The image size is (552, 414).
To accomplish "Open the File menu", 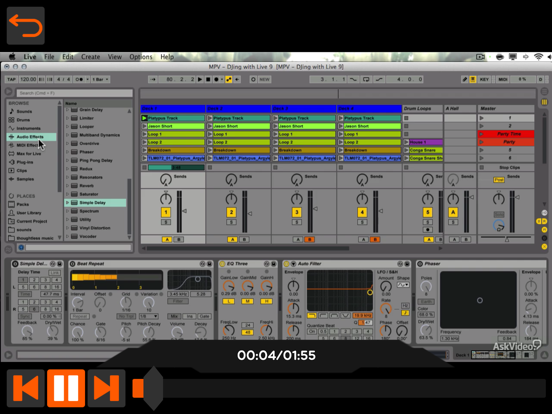I will [49, 57].
